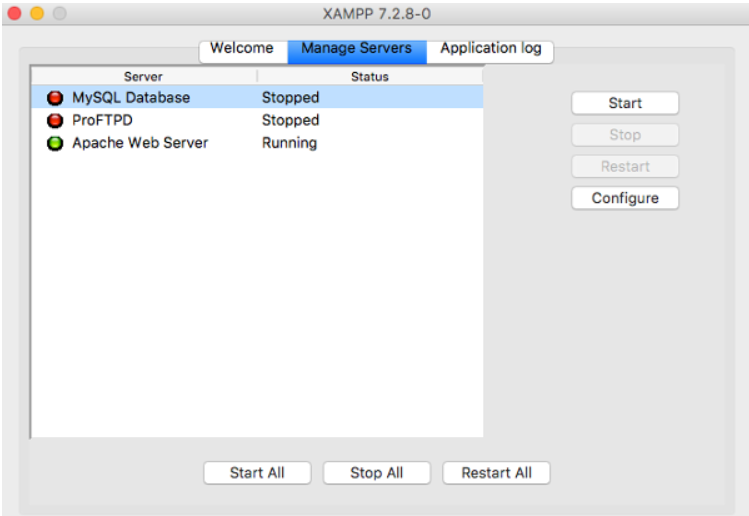Select the Apache Web Server entry
749x516 pixels.
(x=257, y=142)
